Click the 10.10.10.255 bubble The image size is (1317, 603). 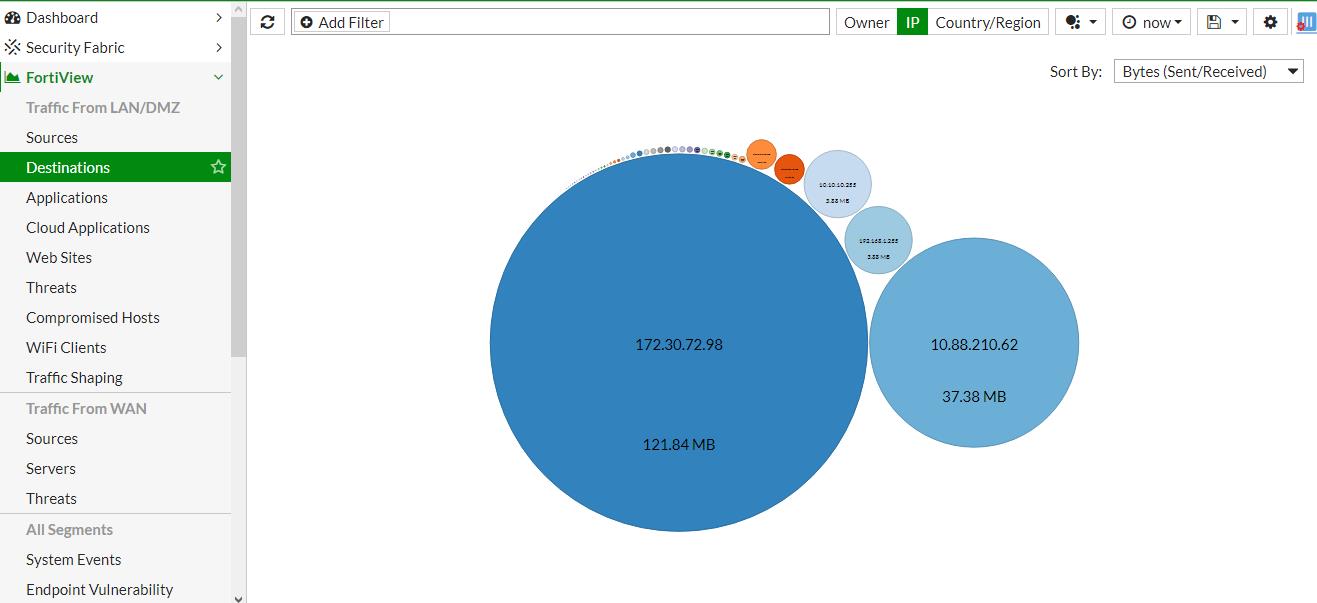click(838, 184)
